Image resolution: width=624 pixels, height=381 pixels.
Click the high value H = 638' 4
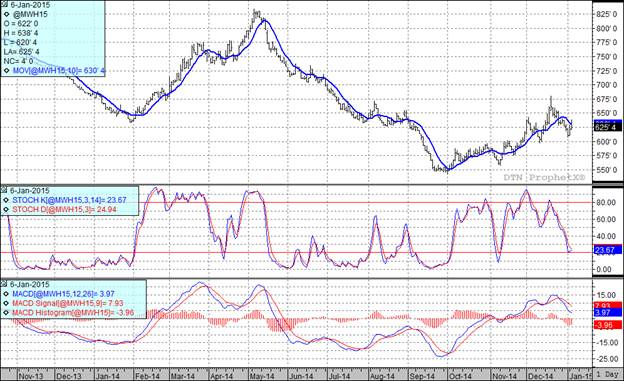(21, 33)
